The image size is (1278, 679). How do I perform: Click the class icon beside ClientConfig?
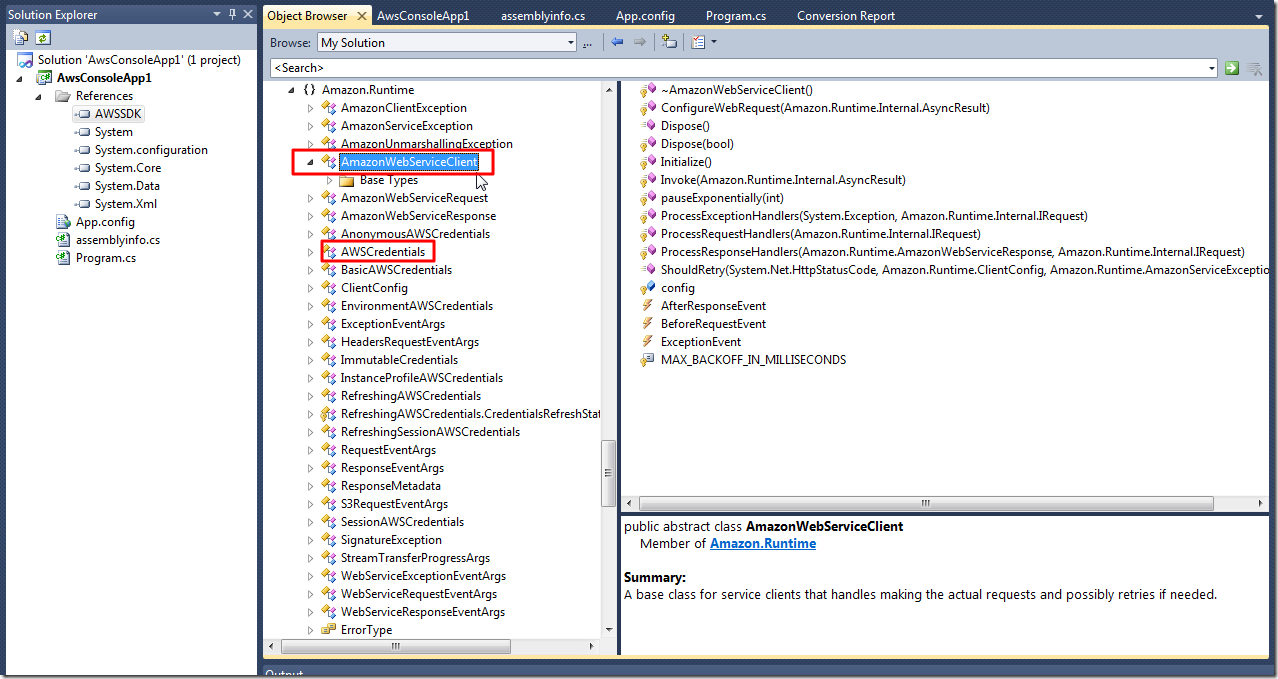click(328, 288)
